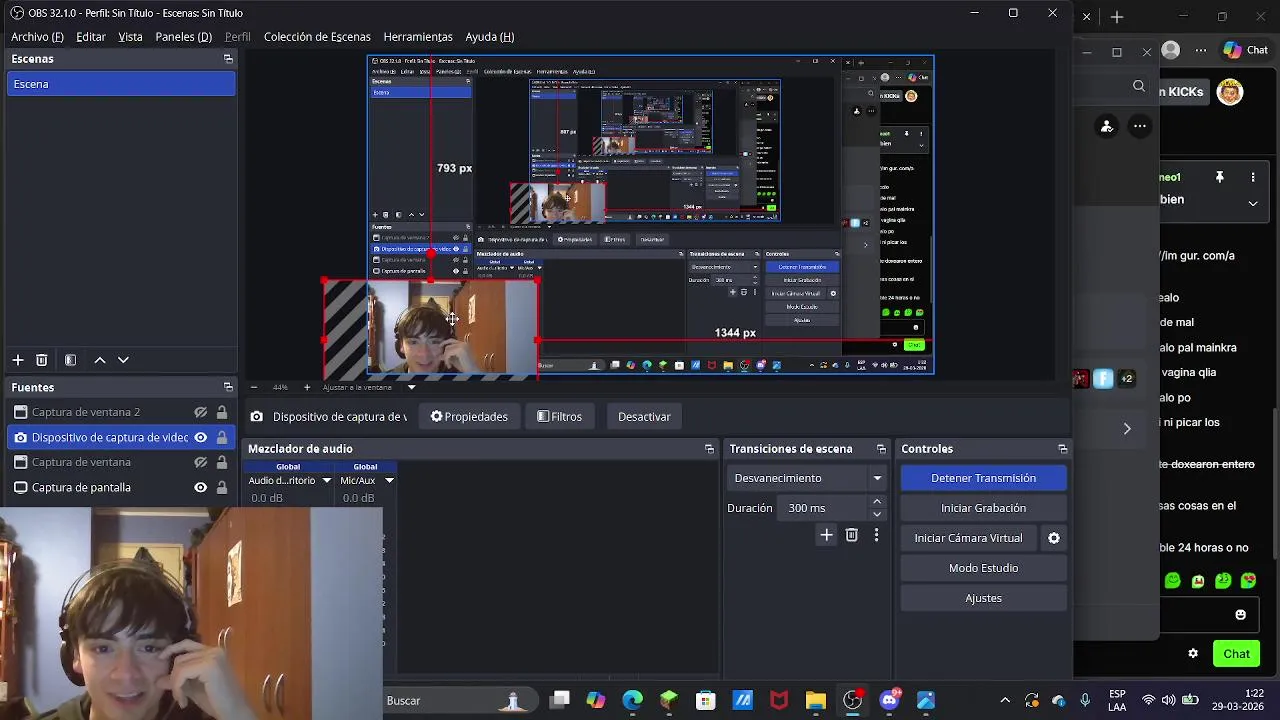Open Discord from the taskbar
This screenshot has height=720, width=1280.
(889, 701)
